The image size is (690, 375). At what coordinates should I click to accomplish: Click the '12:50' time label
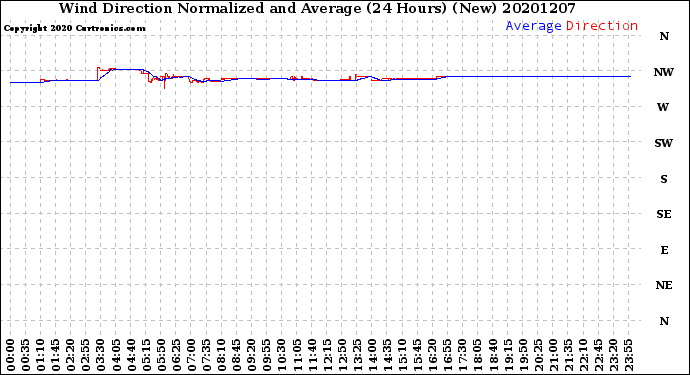click(342, 355)
